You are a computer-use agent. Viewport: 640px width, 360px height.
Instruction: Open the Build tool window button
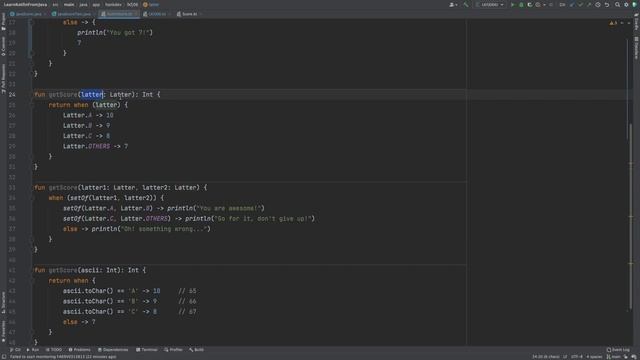coord(196,350)
